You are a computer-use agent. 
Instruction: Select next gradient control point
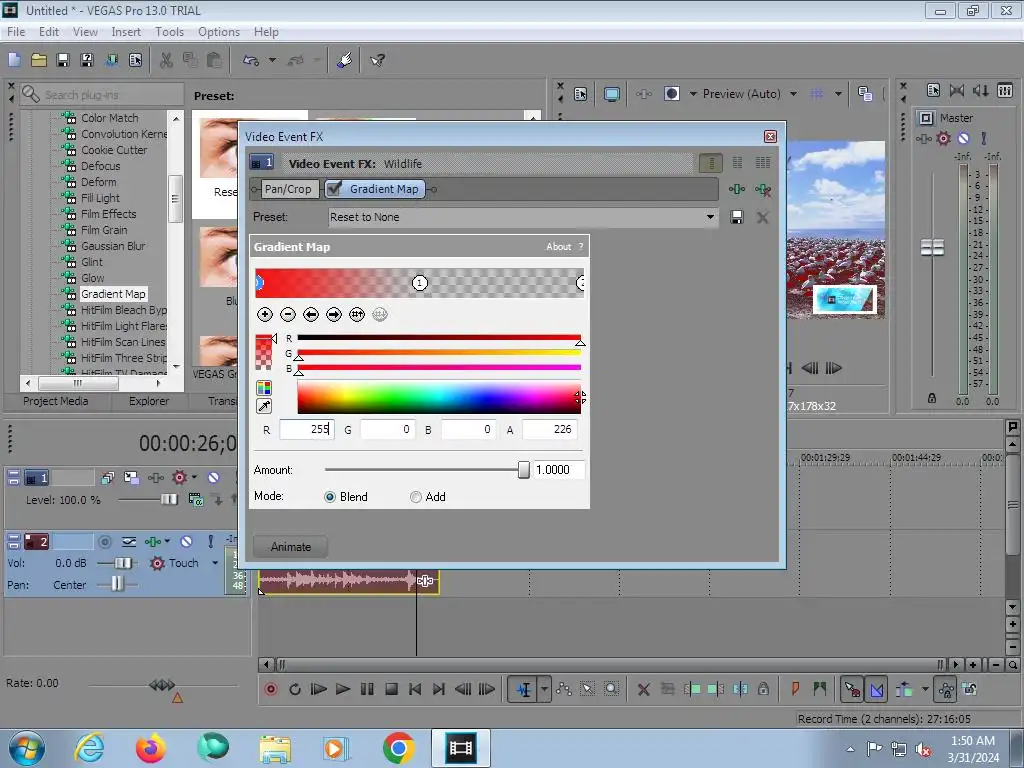pyautogui.click(x=334, y=315)
